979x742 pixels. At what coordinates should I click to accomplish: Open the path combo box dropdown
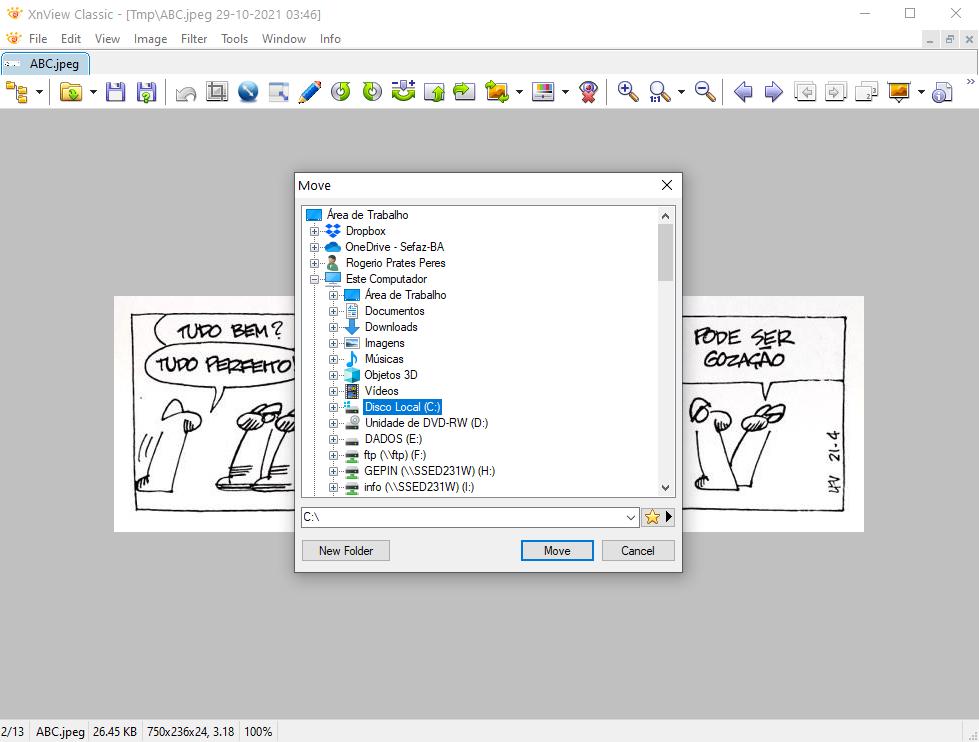pyautogui.click(x=631, y=517)
